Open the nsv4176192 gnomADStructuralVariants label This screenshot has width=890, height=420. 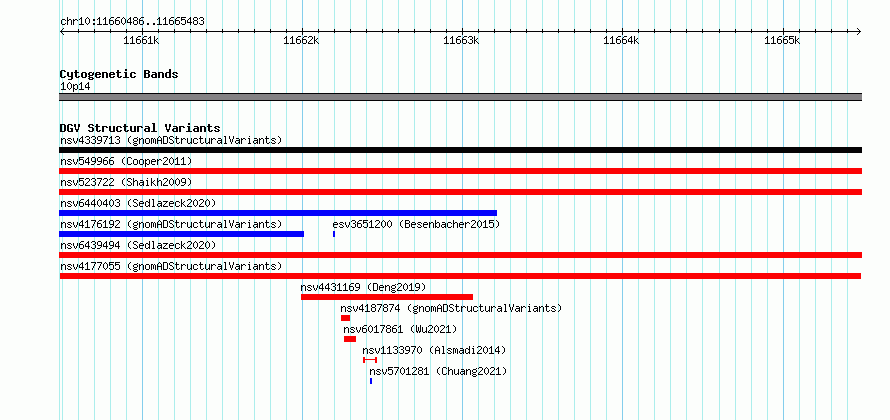171,224
